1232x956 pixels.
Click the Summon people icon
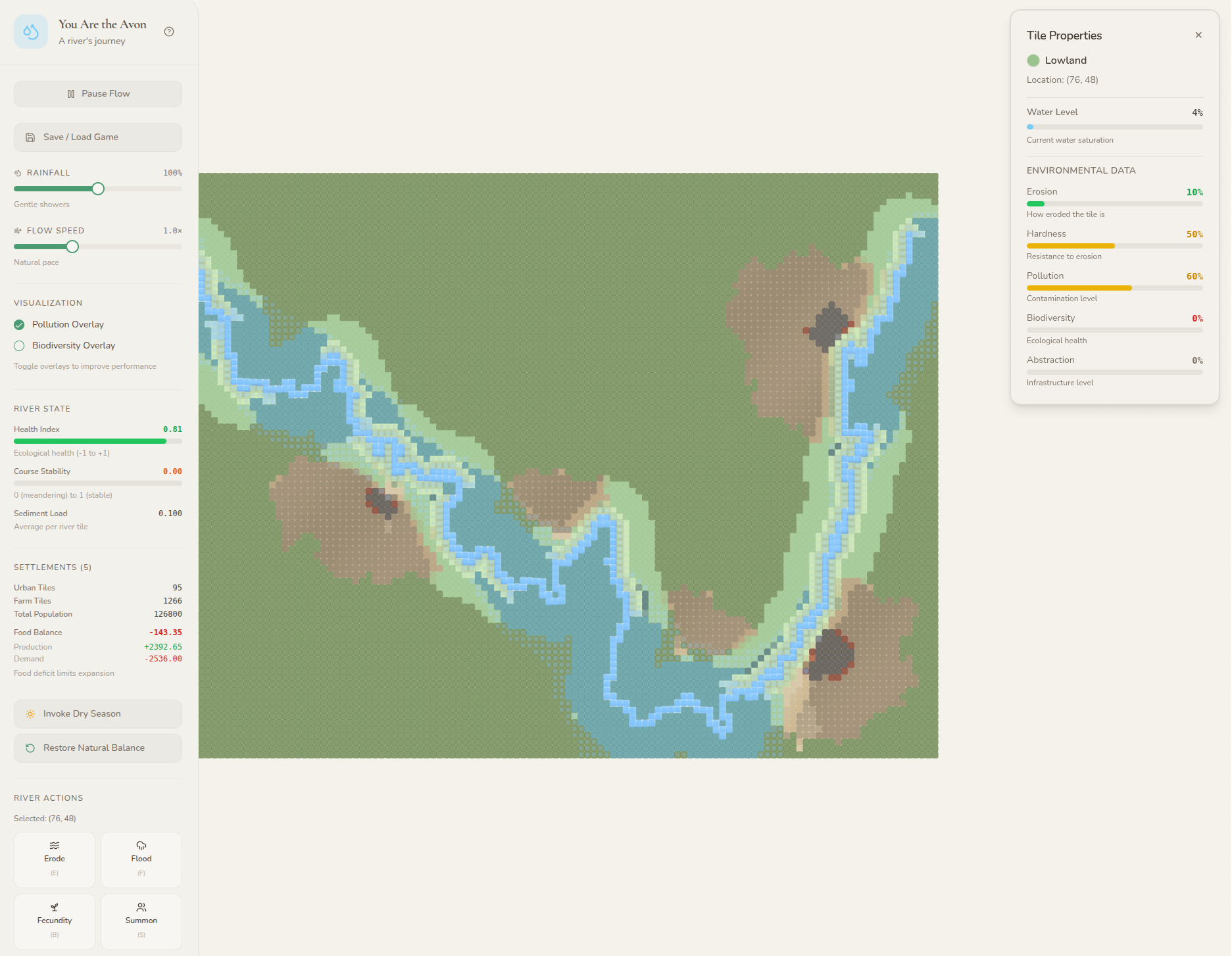click(141, 907)
